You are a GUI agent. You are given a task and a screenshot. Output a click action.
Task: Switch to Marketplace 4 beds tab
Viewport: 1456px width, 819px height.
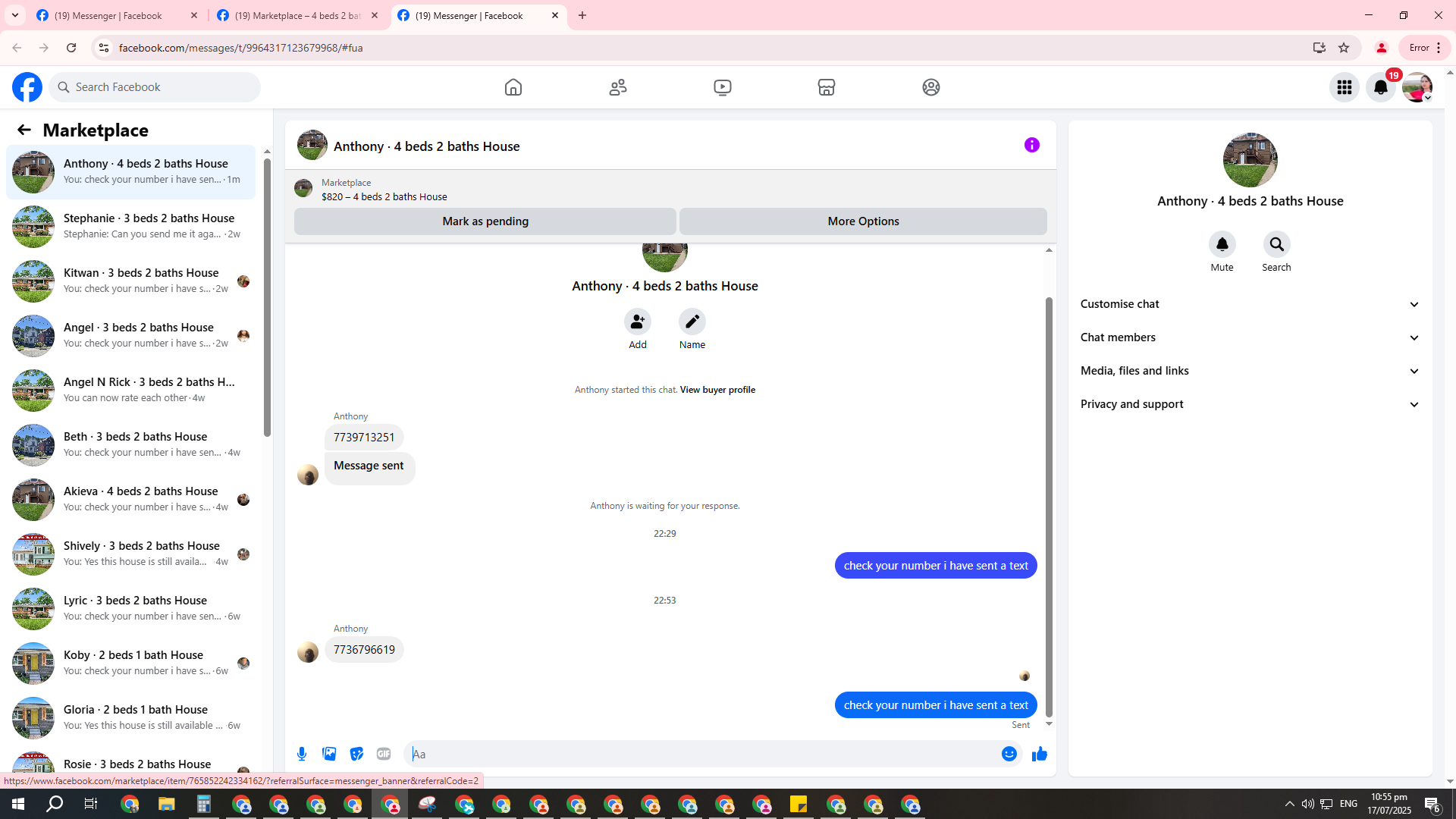coord(298,15)
